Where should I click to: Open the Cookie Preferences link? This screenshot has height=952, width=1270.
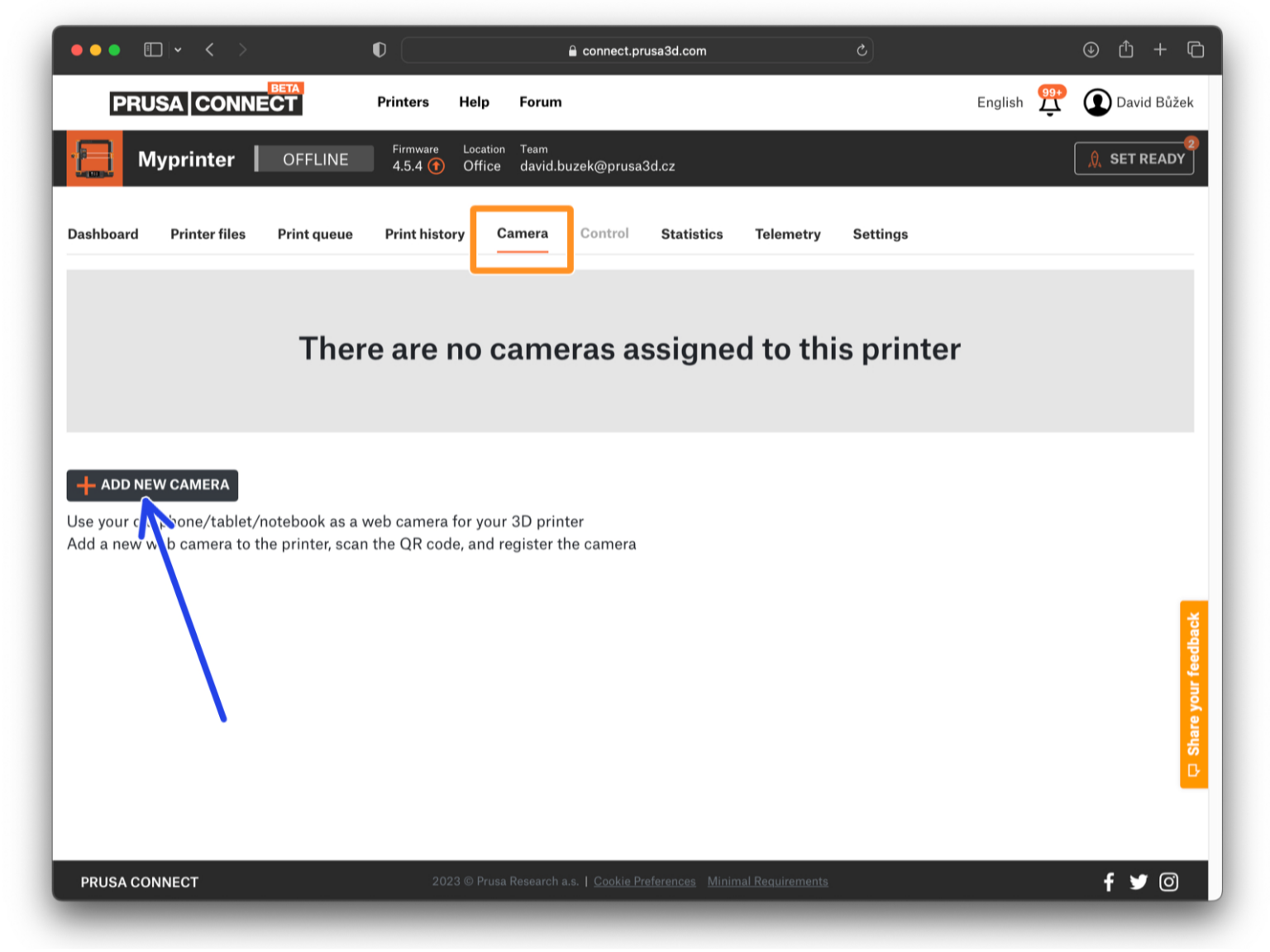pyautogui.click(x=644, y=881)
